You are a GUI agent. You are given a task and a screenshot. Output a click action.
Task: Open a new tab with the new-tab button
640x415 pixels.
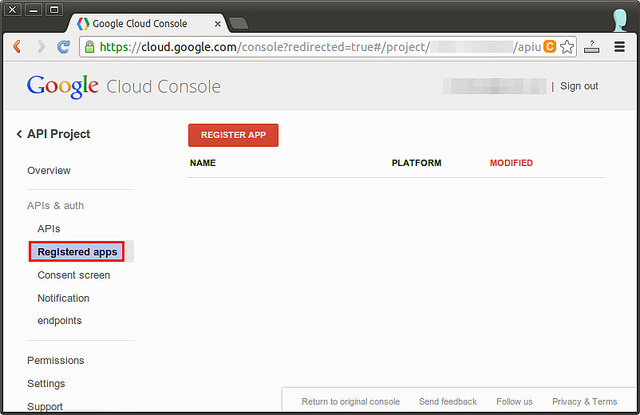(x=238, y=22)
